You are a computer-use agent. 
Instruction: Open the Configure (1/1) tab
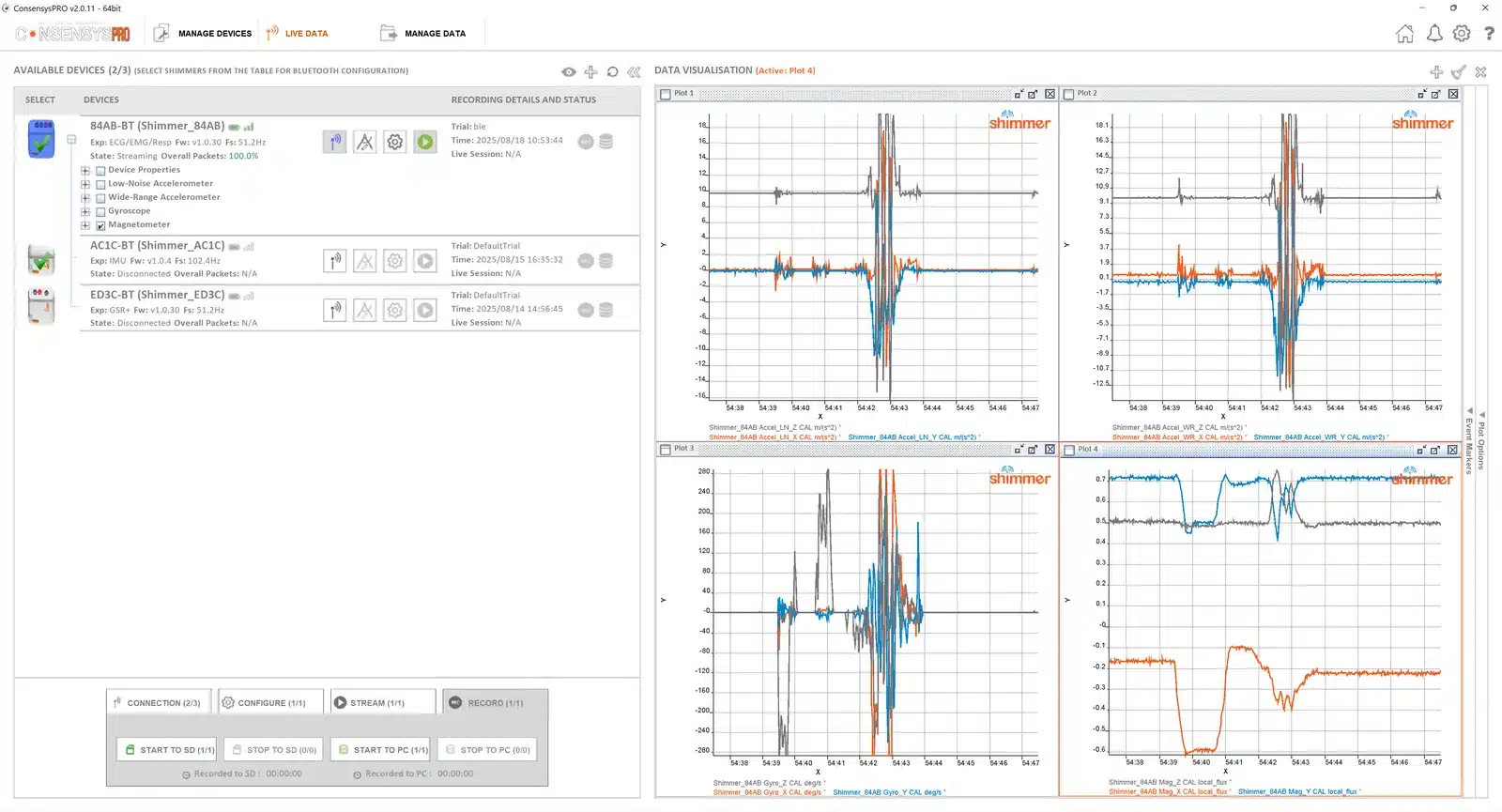(x=270, y=702)
